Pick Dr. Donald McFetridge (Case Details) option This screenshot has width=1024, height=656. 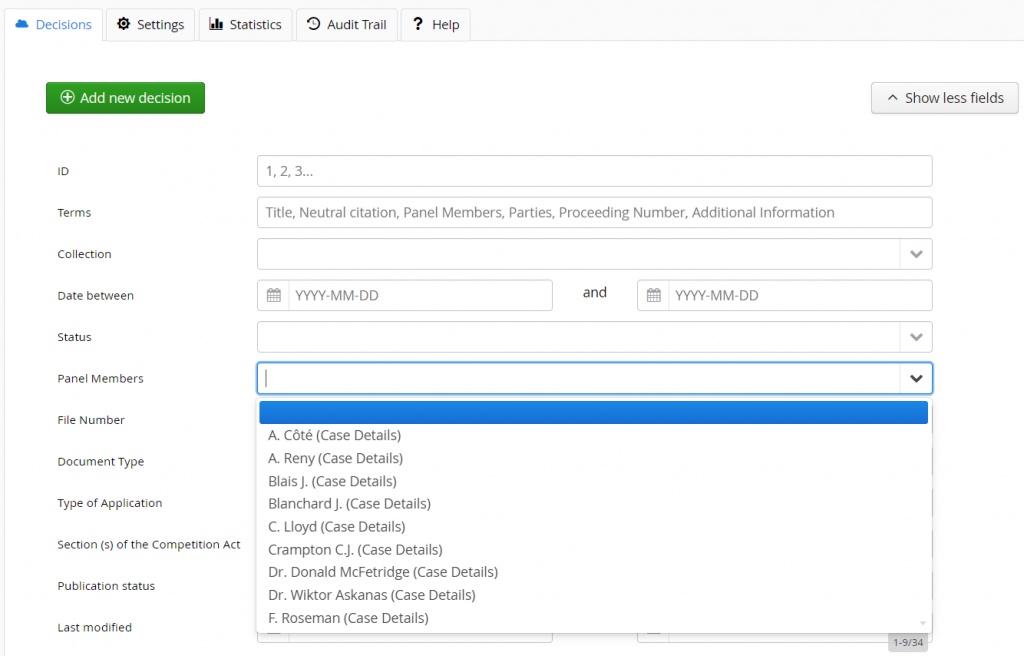pos(383,572)
